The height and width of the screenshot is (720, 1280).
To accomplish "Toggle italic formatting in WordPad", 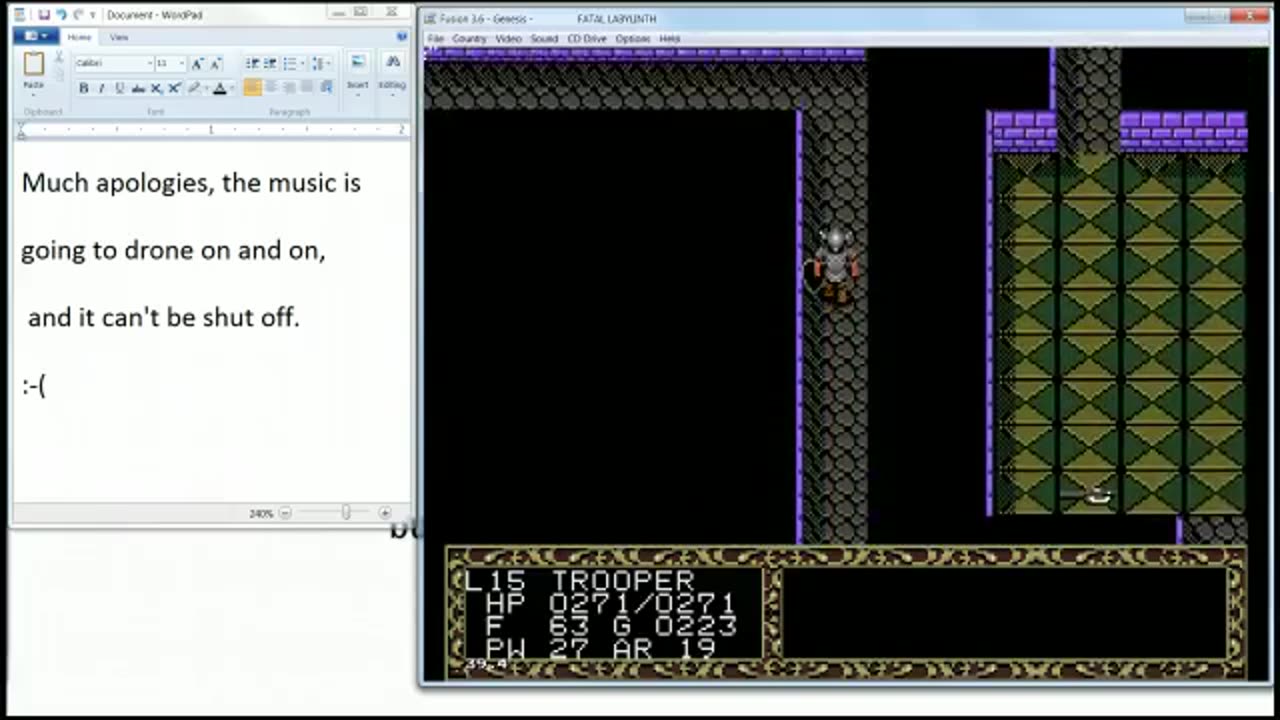I will pyautogui.click(x=102, y=88).
